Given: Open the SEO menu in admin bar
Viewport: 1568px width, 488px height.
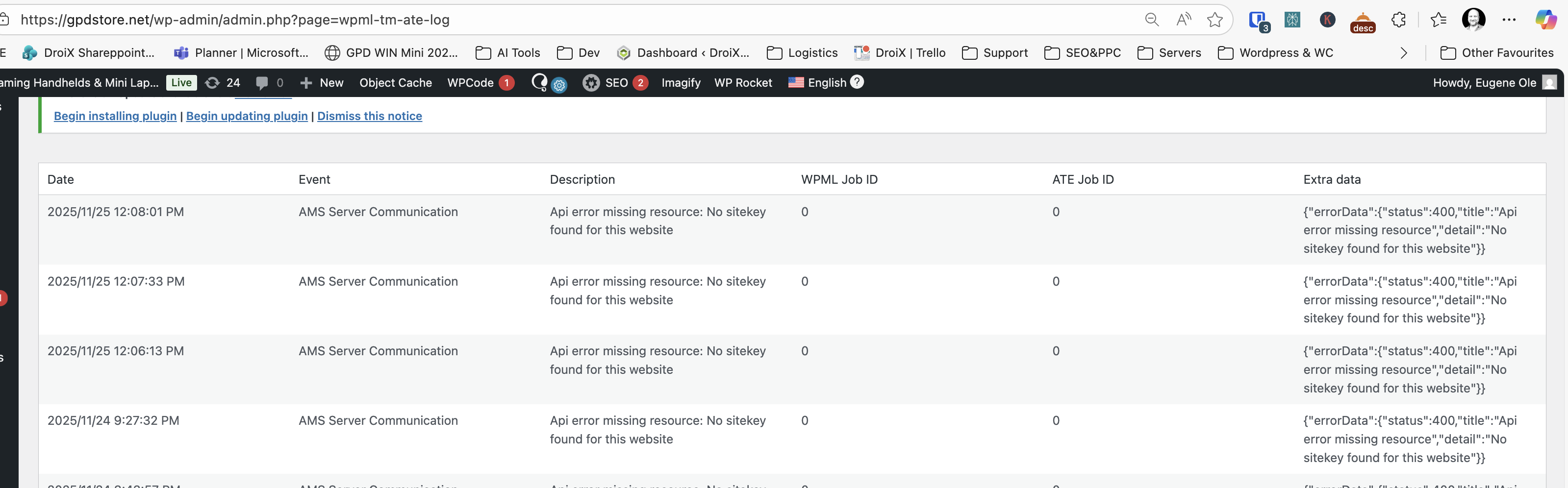Looking at the screenshot, I should pyautogui.click(x=615, y=83).
